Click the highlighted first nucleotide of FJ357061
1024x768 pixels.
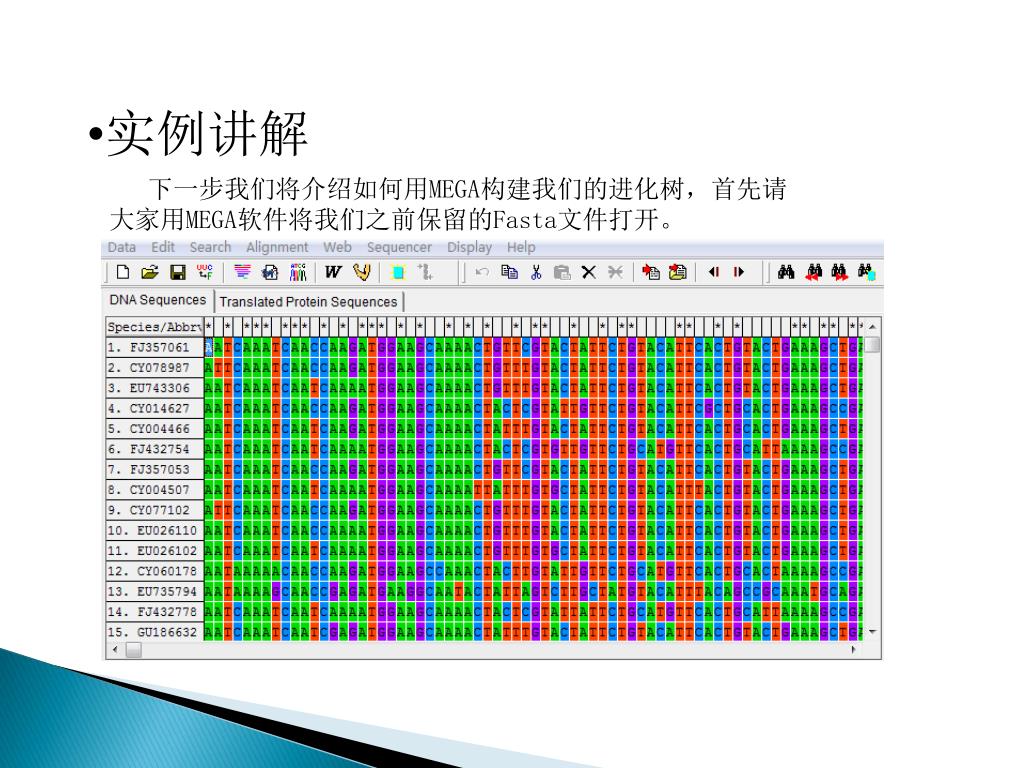pos(209,347)
